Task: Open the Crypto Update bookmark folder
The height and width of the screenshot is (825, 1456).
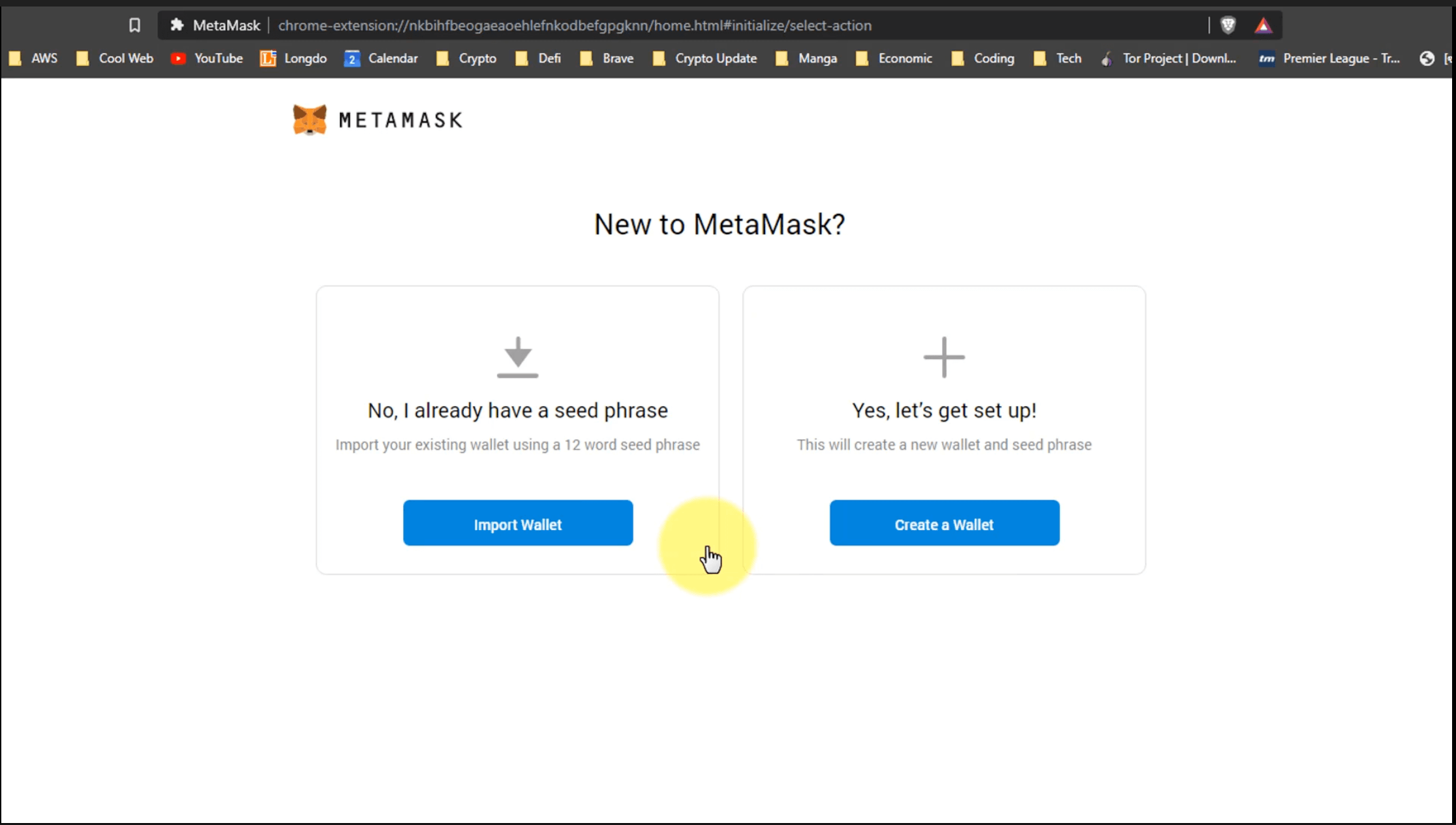Action: click(x=705, y=59)
